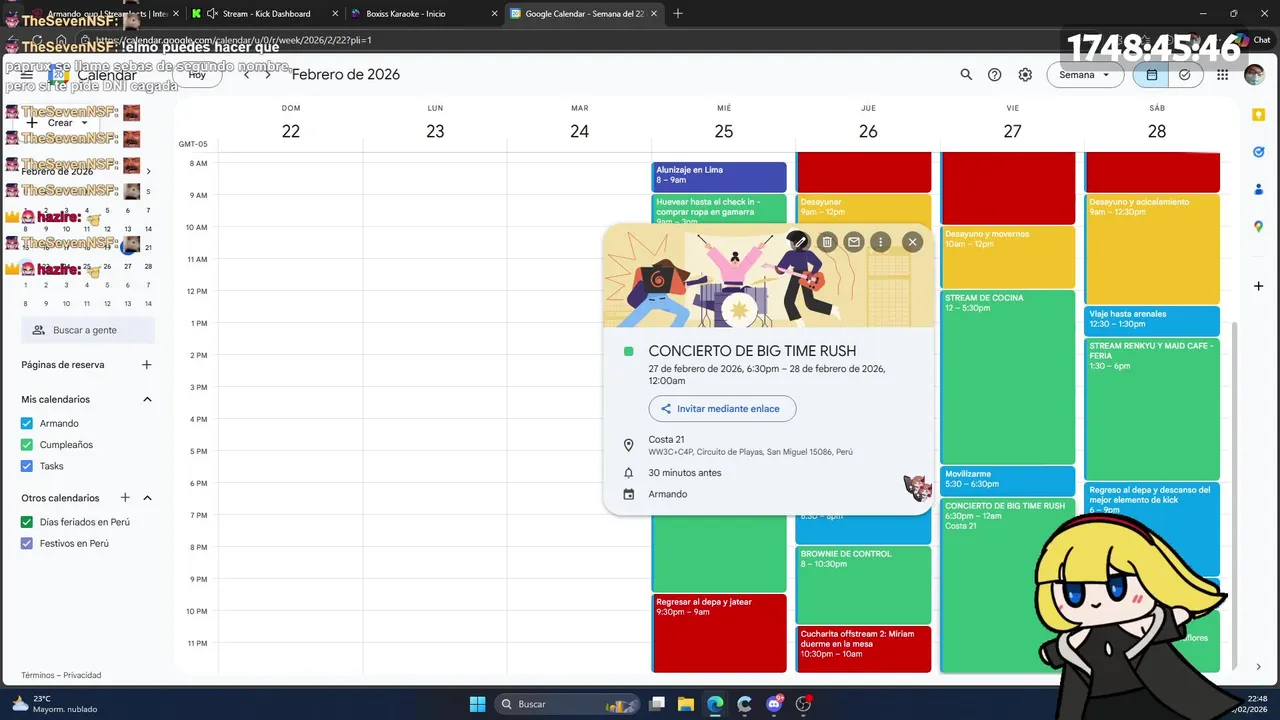Open Microsoft Edge from the taskbar

tap(715, 704)
